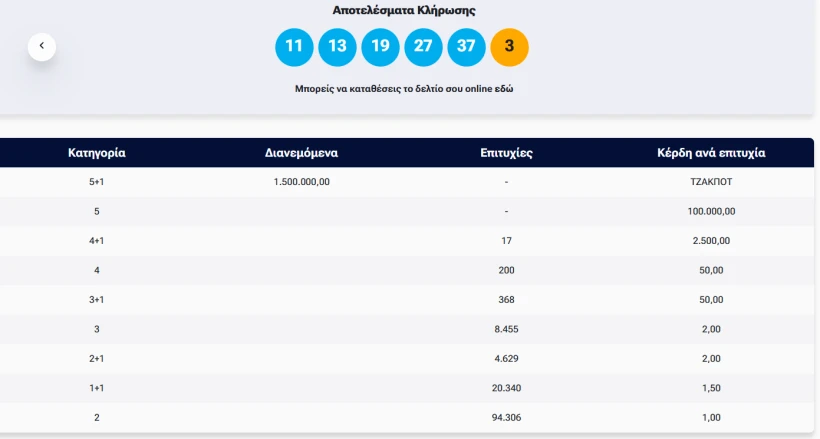Select the blue ball number 37

[x=466, y=46]
